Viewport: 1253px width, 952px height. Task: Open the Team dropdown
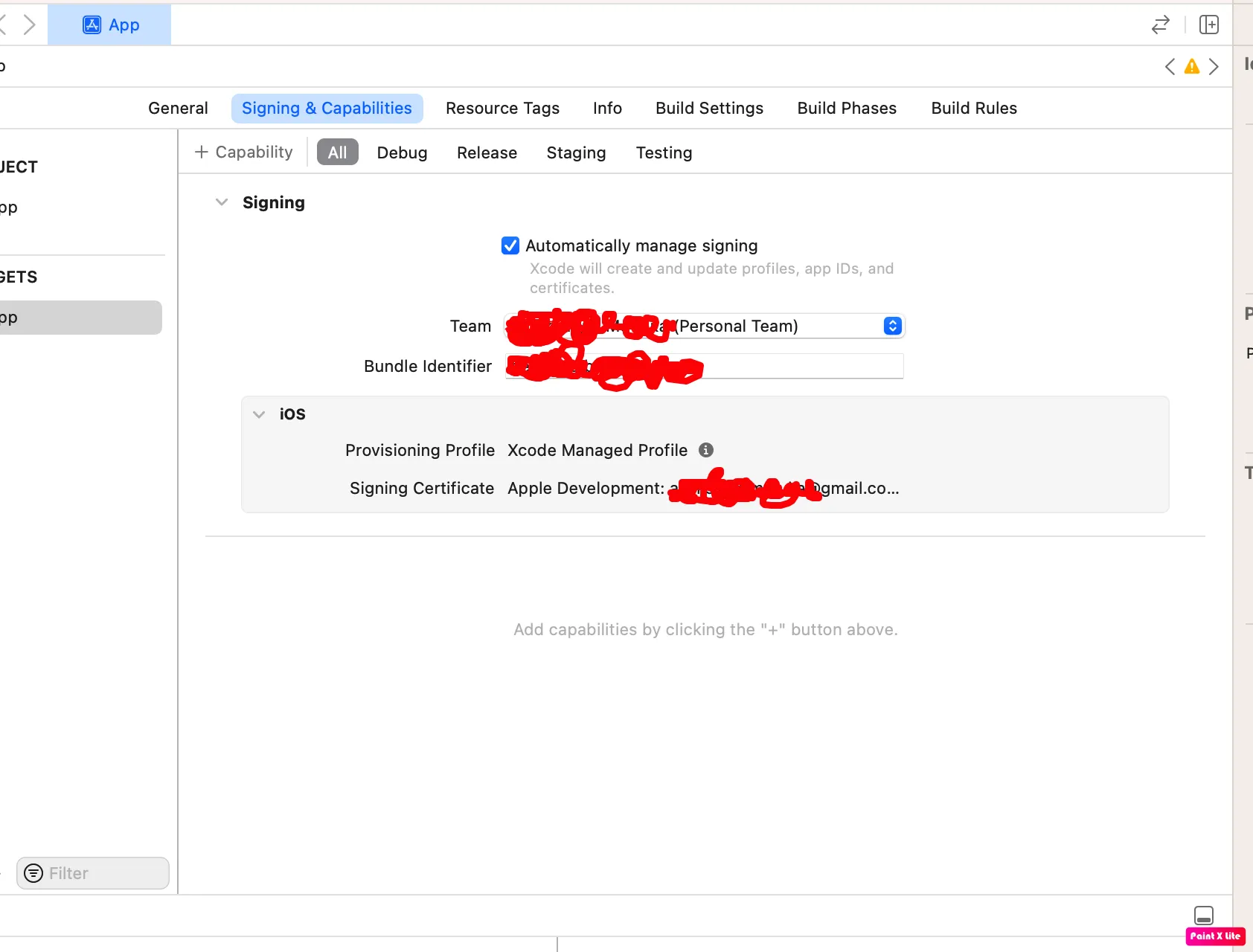704,326
